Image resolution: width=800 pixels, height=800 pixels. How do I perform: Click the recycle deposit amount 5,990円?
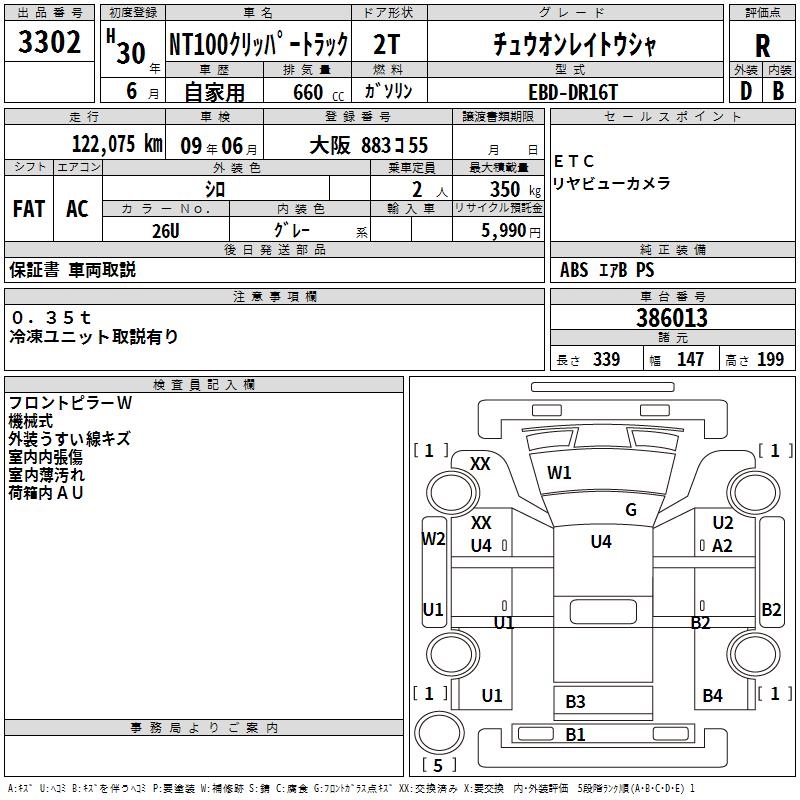click(510, 230)
